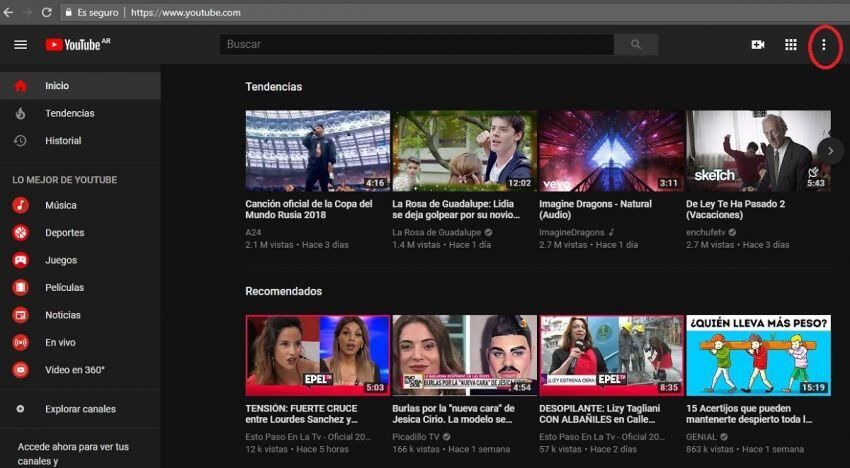Click Explorar canales link
The width and height of the screenshot is (850, 468).
[80, 409]
